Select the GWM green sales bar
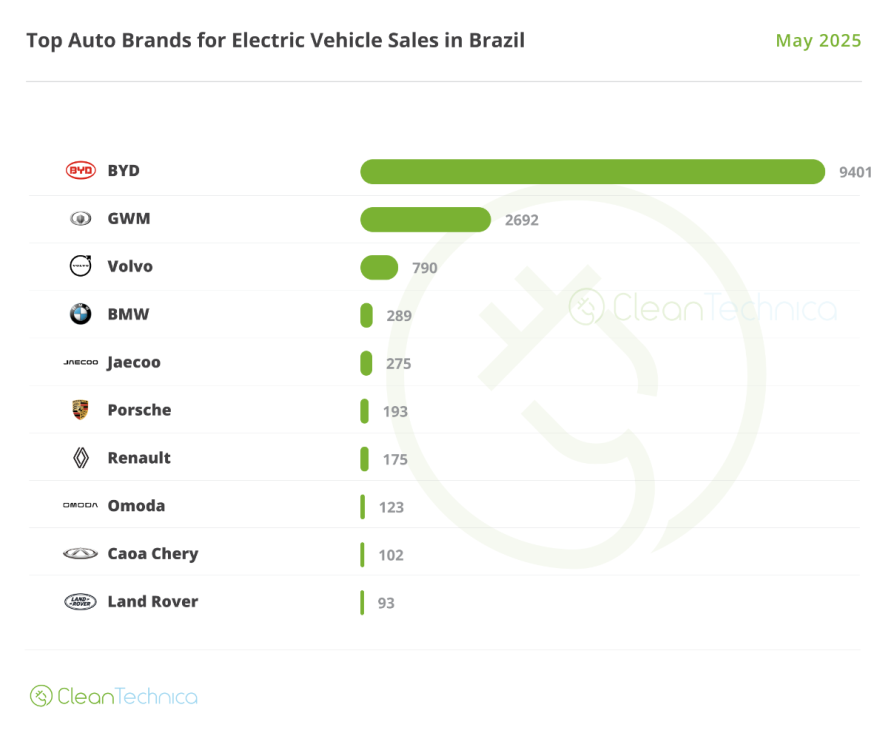 click(425, 219)
